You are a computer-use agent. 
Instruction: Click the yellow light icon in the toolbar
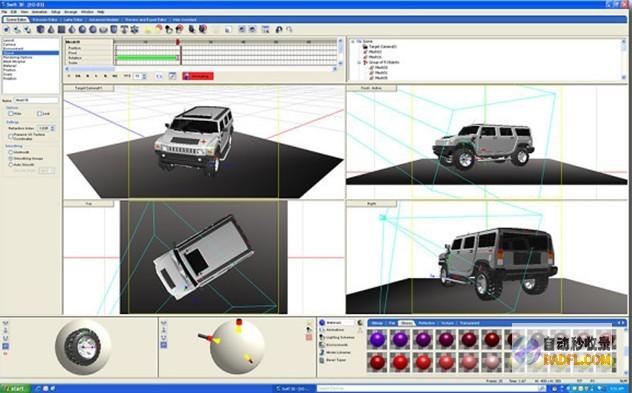point(148,29)
